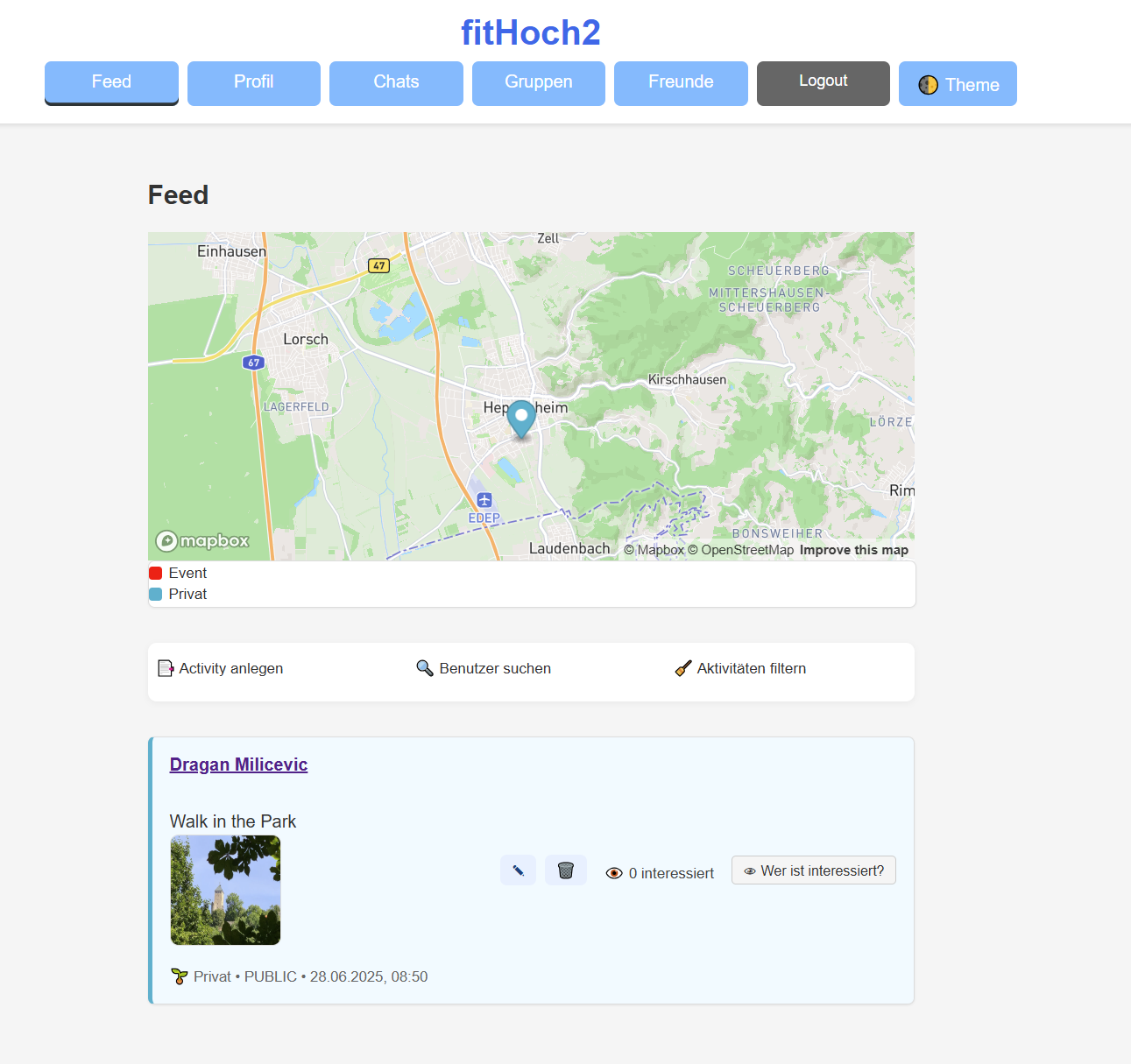
Task: Click the Activity anlegen document icon
Action: coord(166,668)
